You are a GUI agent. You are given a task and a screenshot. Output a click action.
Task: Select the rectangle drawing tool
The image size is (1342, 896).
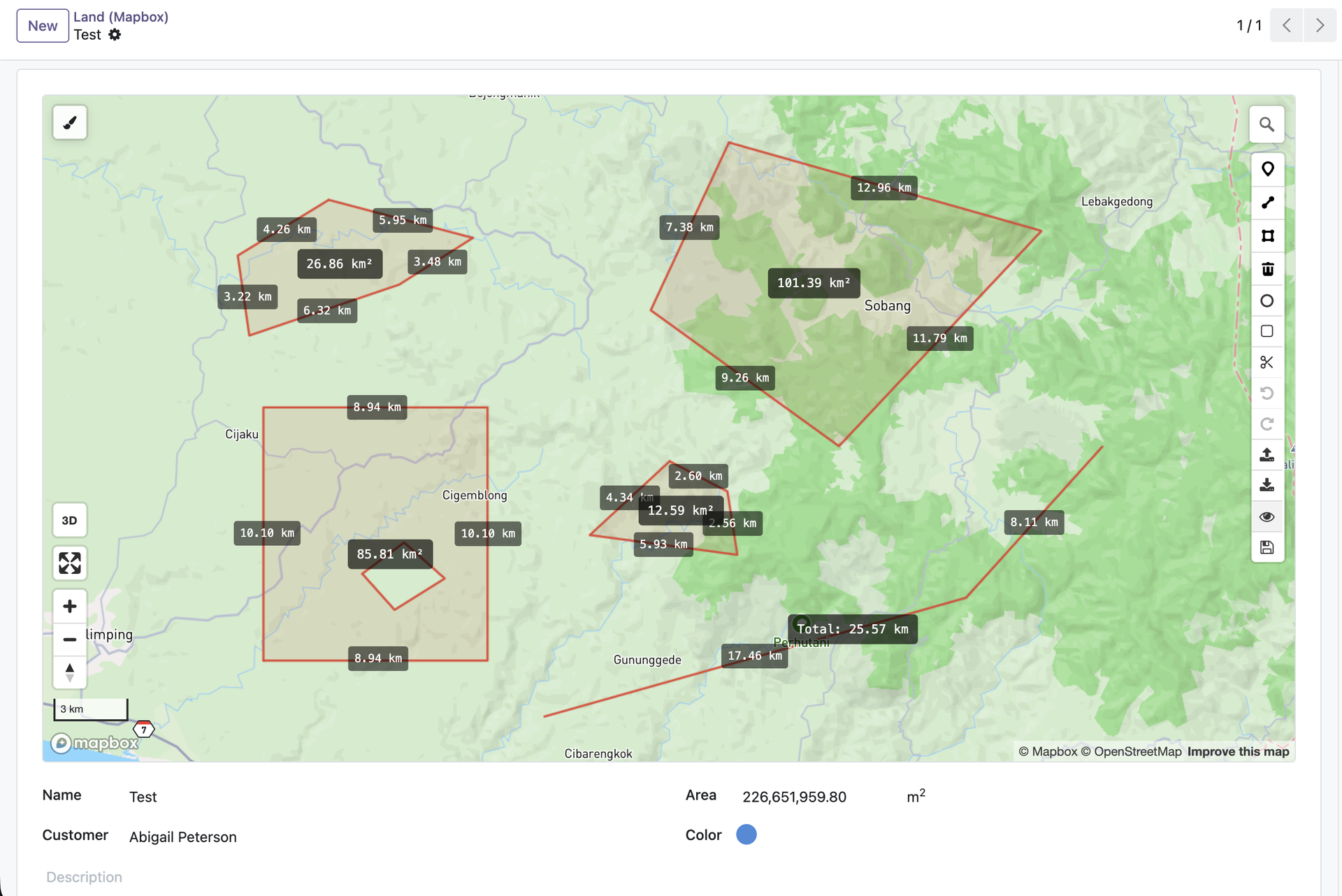tap(1267, 331)
